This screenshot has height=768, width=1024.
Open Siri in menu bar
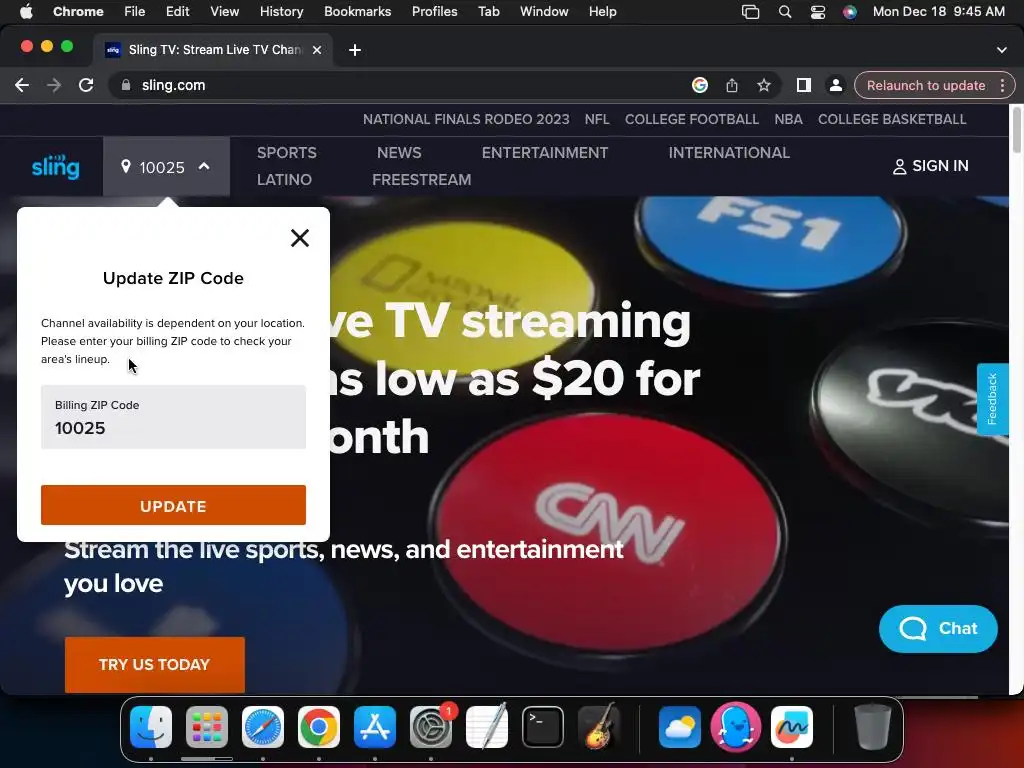pyautogui.click(x=850, y=12)
